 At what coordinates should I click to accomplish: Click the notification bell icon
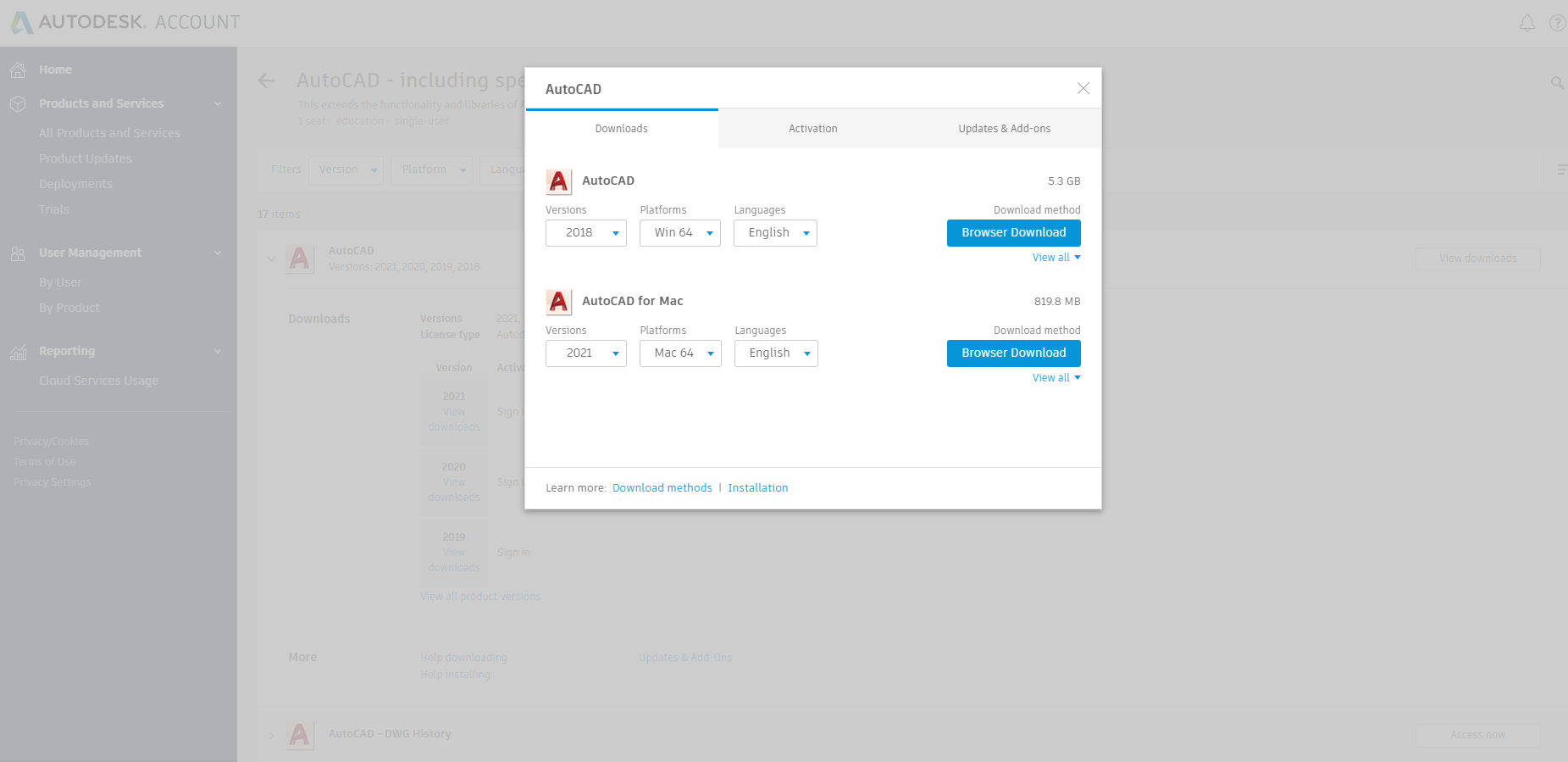(1526, 23)
